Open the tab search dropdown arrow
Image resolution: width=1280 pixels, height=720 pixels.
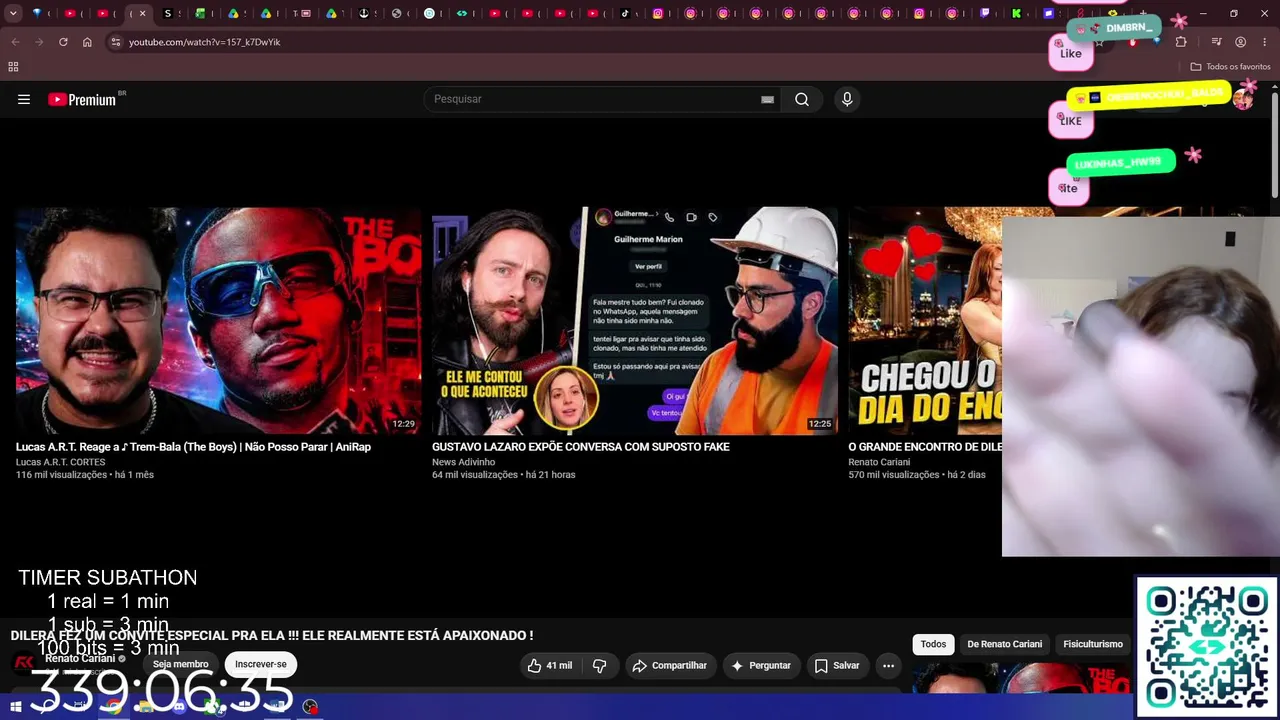(13, 13)
